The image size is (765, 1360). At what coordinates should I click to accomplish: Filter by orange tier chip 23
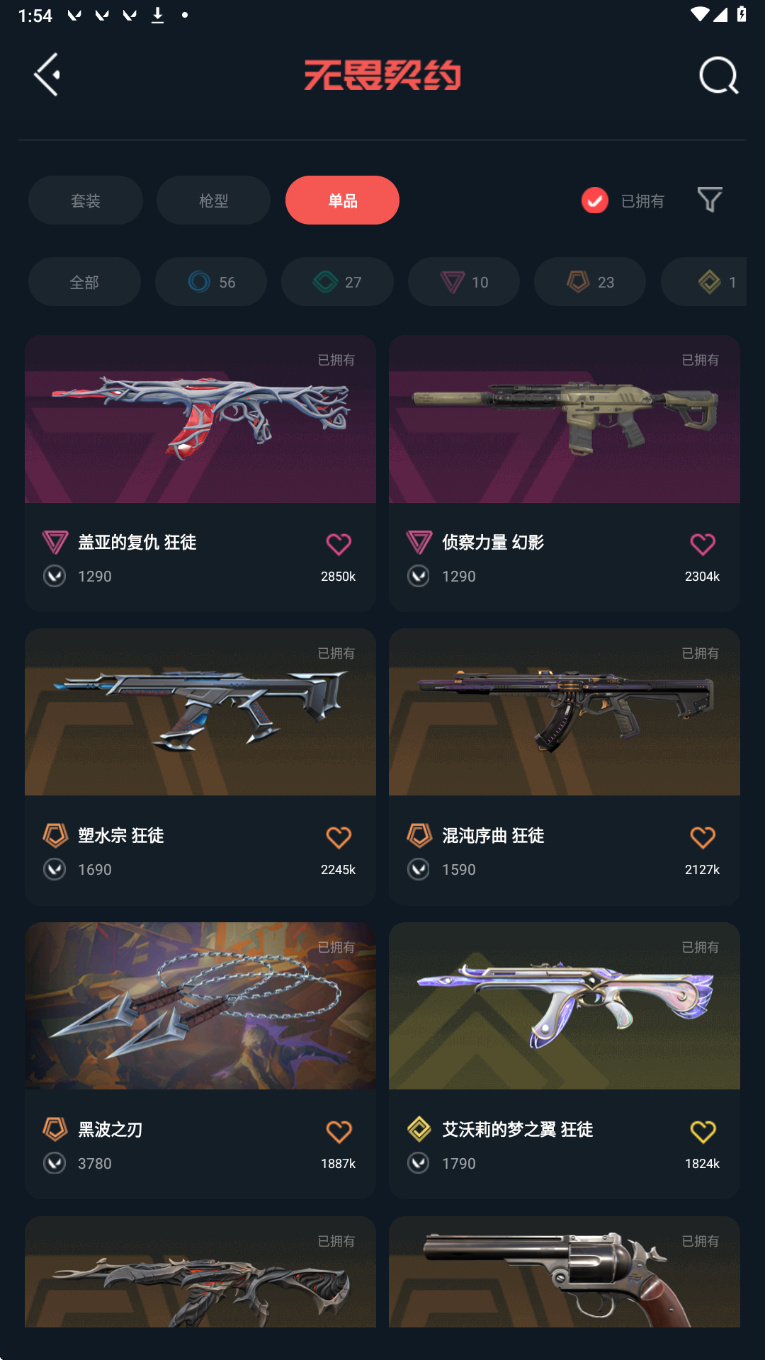point(590,282)
